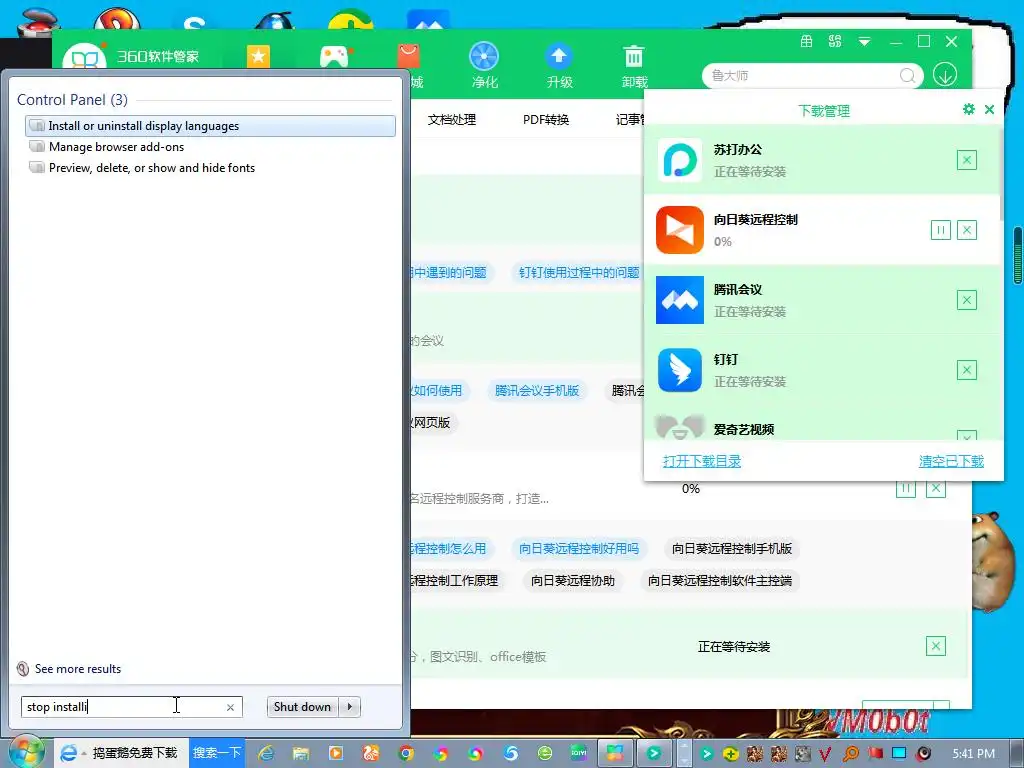Cancel the bottom list row 正在等待安装
1024x768 pixels.
936,647
